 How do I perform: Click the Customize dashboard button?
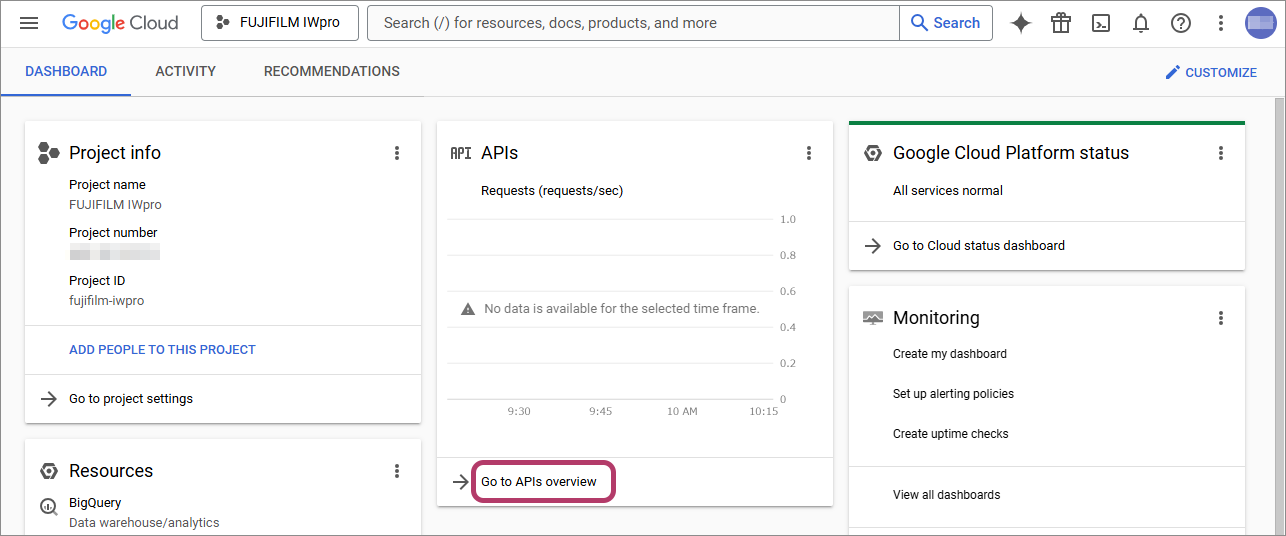[x=1211, y=73]
